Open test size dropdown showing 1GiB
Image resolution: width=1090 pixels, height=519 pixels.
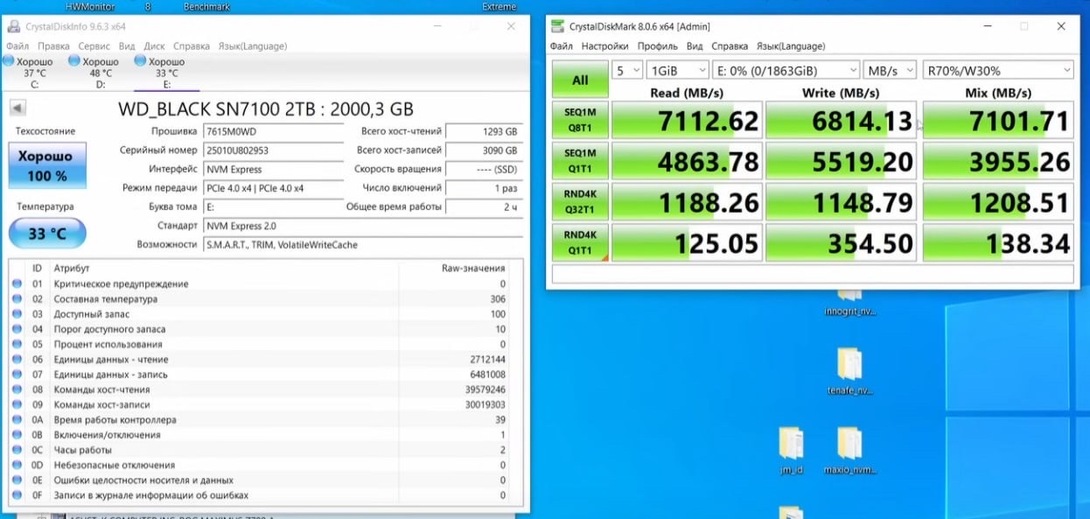[677, 70]
